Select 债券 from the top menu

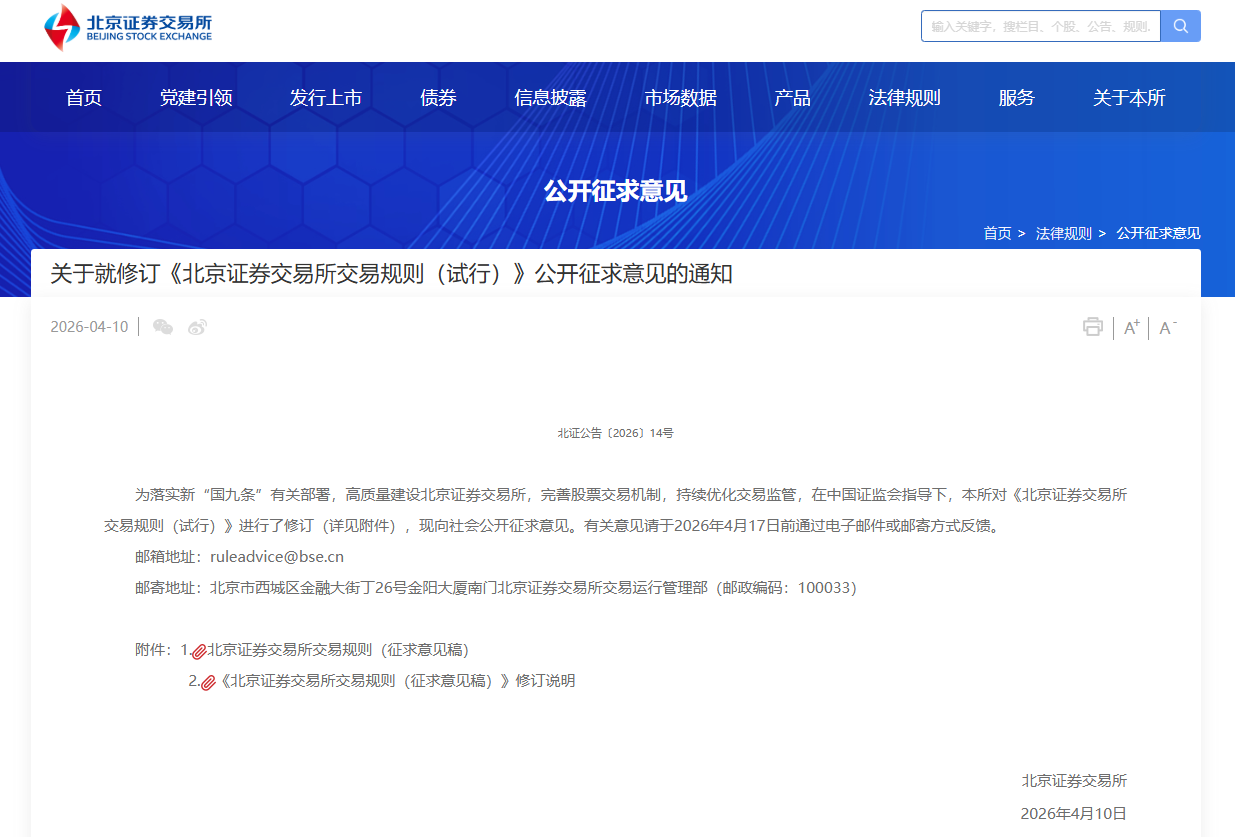coord(437,97)
